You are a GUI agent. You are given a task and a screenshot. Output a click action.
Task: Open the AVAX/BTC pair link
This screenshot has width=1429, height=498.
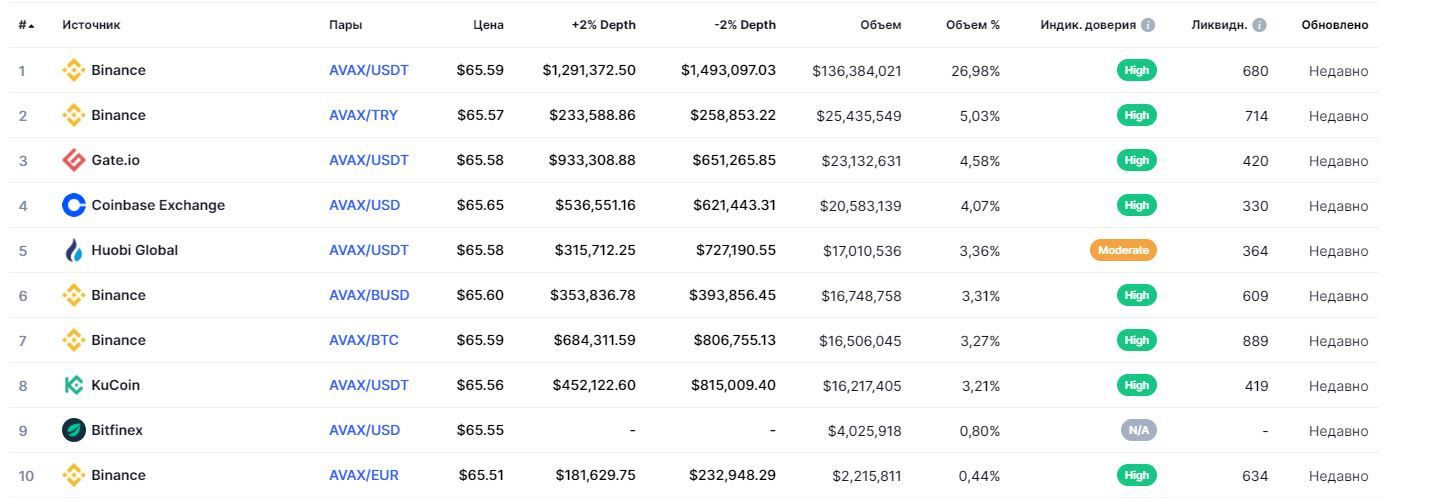coord(363,340)
